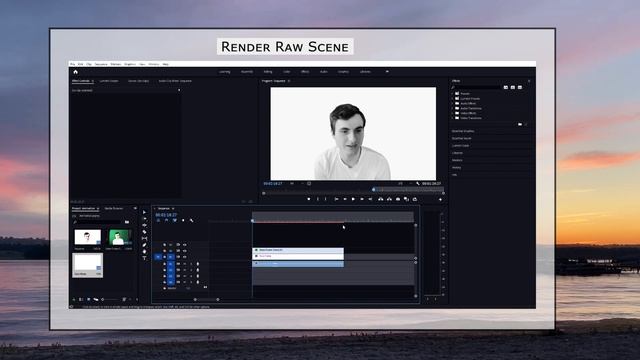The width and height of the screenshot is (640, 360).
Task: Toggle V1 track output eye
Action: [x=184, y=257]
